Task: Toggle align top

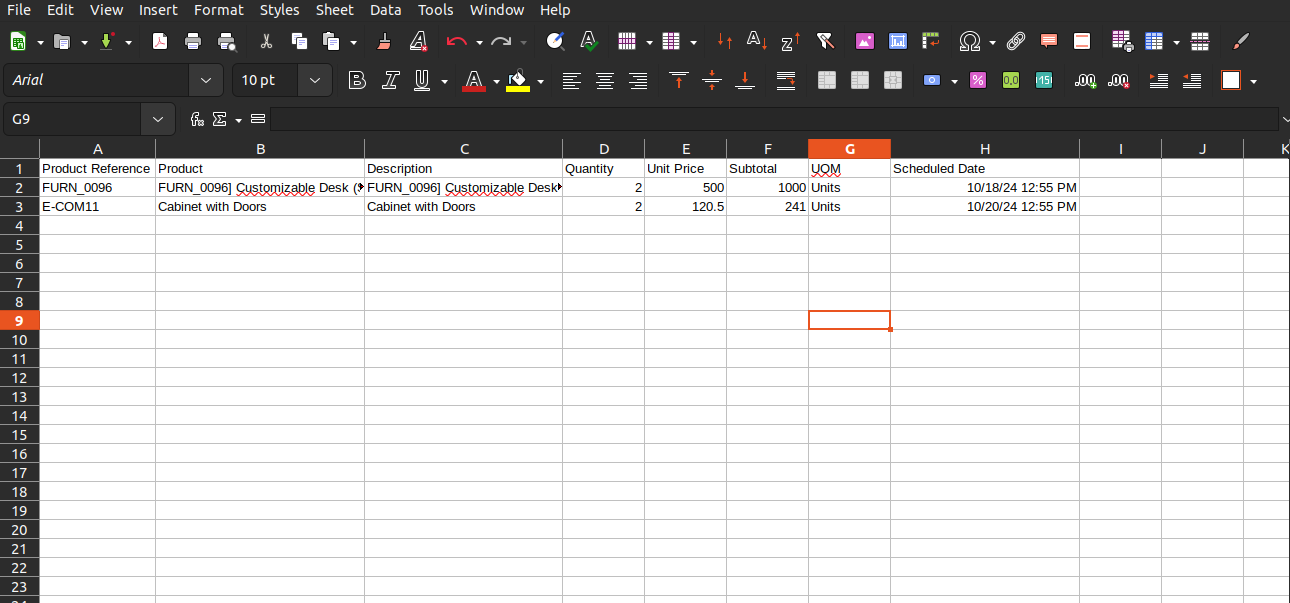Action: click(679, 80)
